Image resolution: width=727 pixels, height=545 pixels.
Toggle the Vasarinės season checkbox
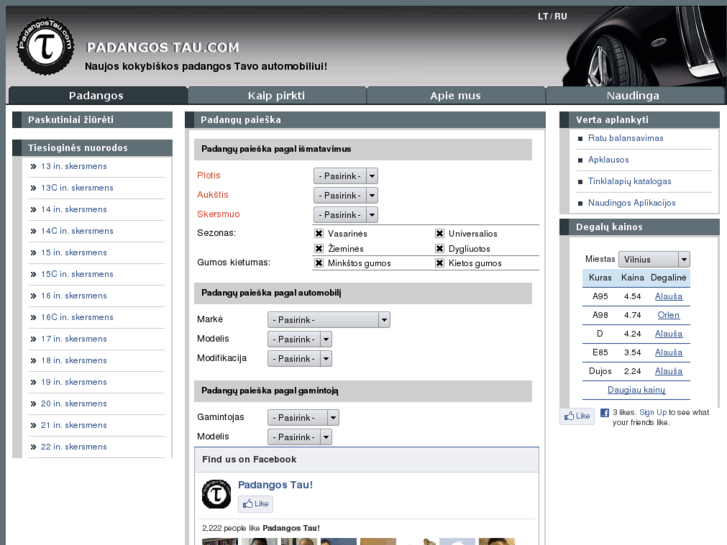pos(319,233)
